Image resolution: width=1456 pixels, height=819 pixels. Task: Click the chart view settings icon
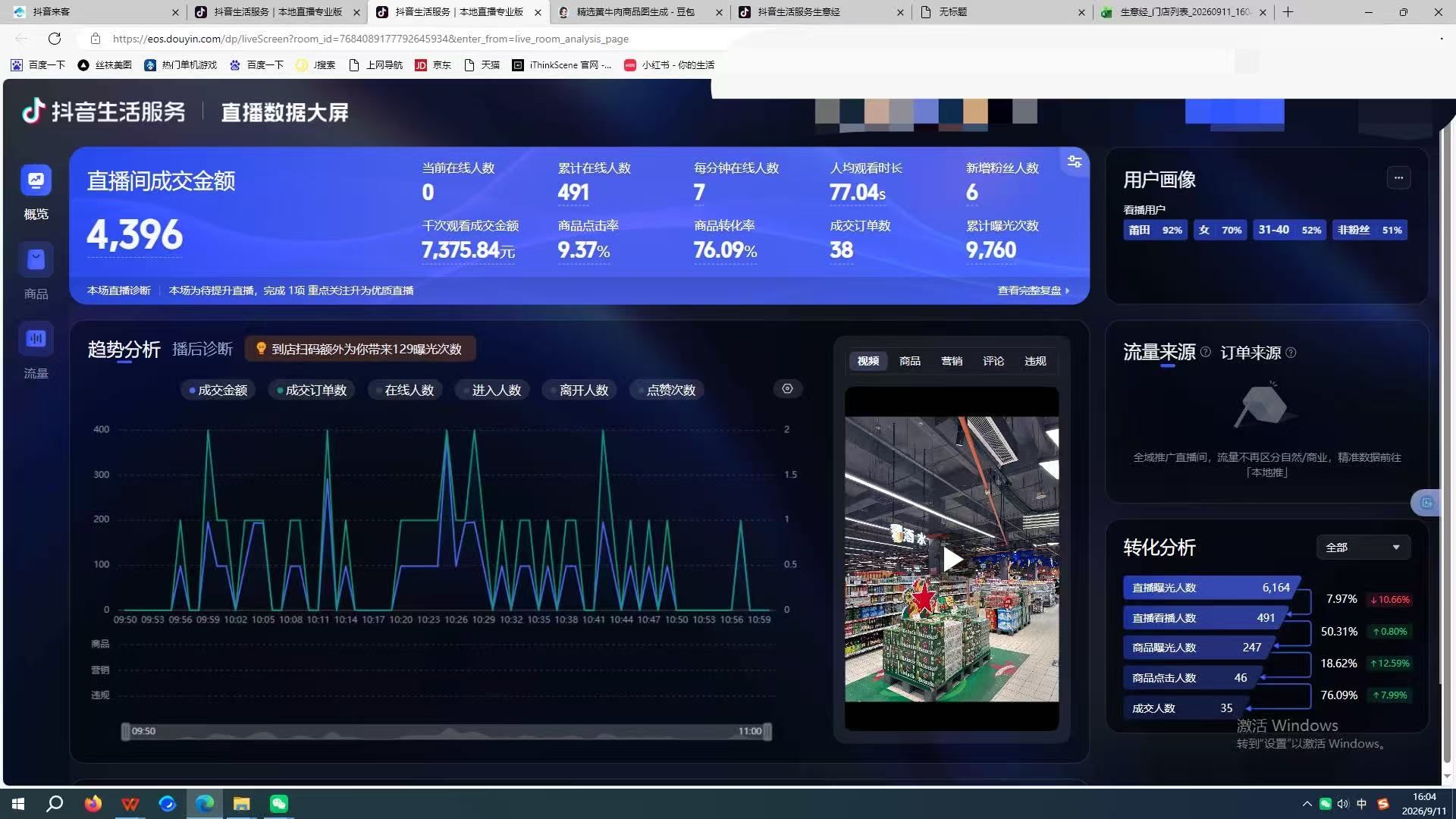787,389
